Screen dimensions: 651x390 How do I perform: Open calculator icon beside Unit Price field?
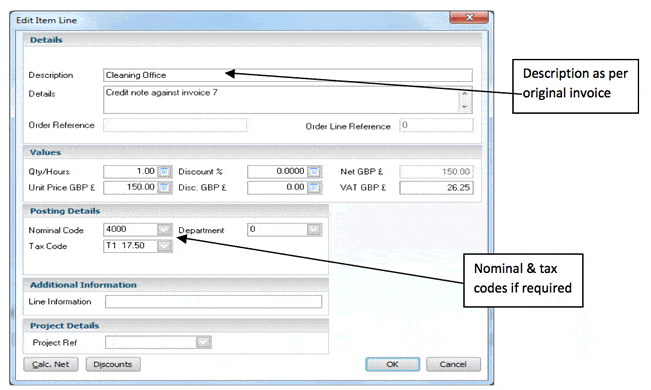tap(164, 188)
